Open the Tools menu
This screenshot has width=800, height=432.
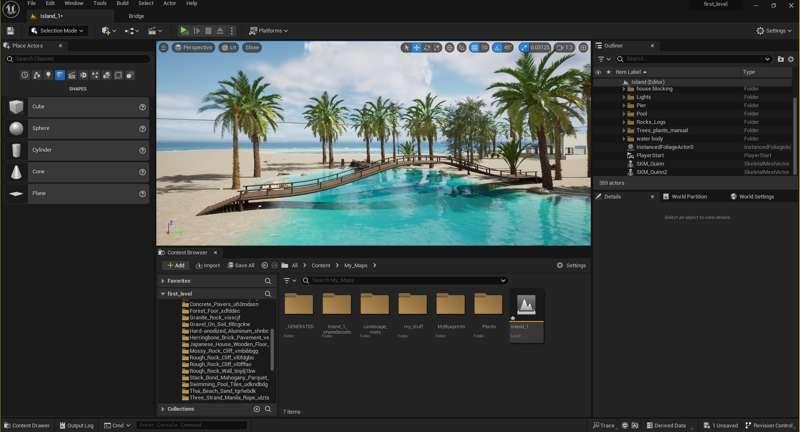(x=100, y=3)
